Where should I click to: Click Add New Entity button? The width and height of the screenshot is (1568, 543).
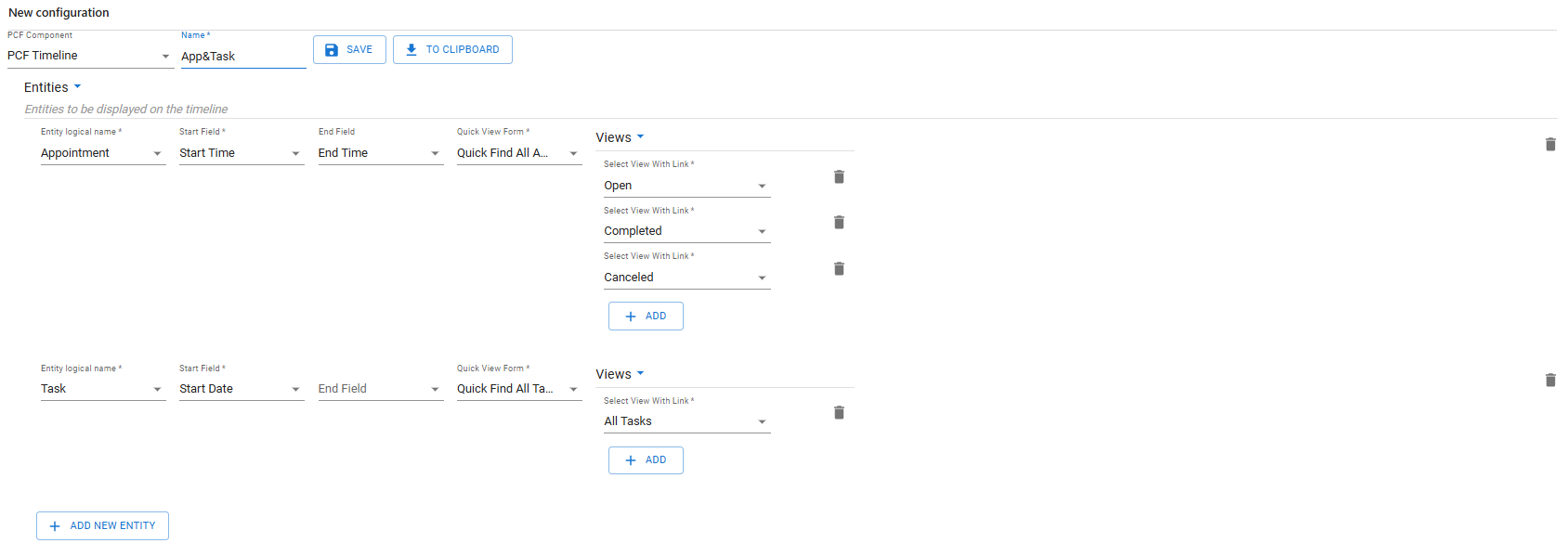point(102,525)
